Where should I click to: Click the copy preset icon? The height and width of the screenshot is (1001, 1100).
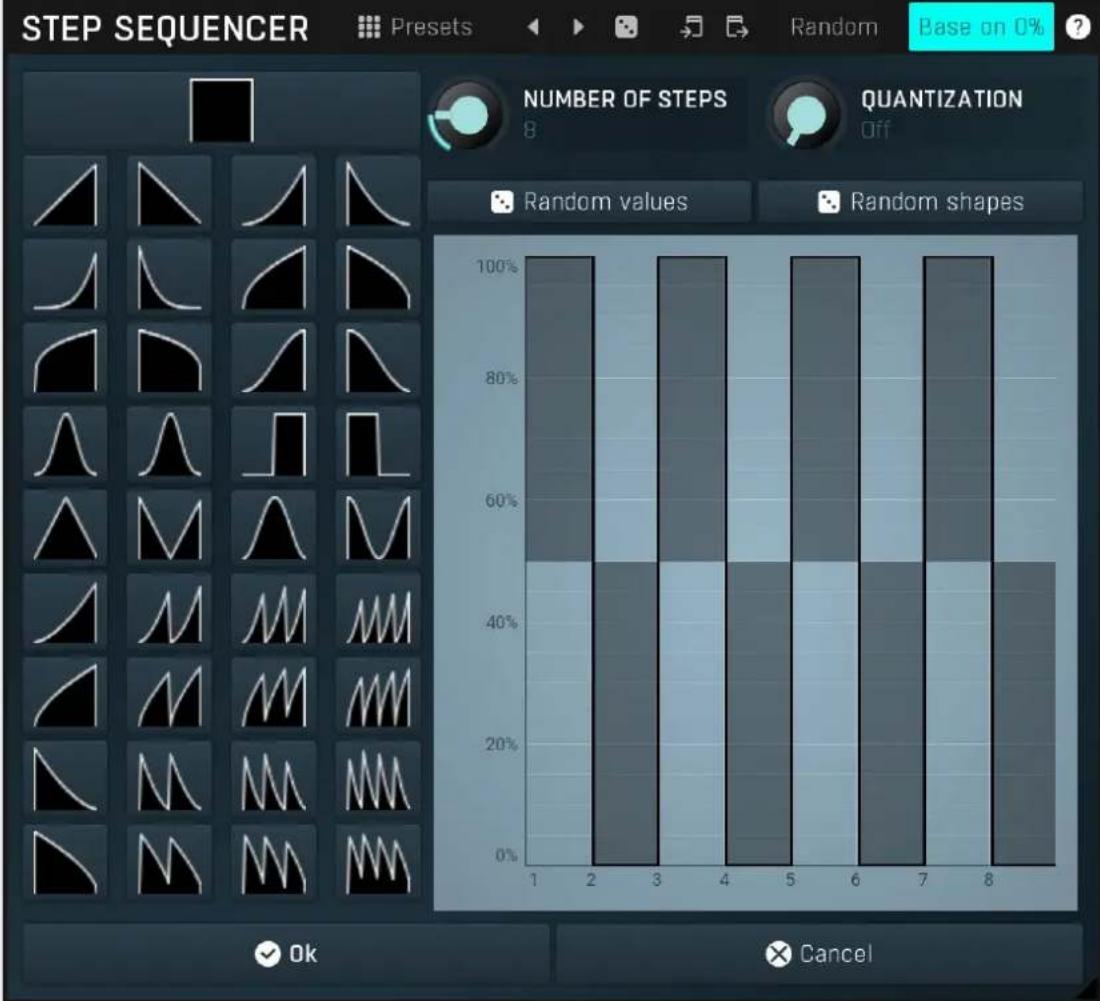[x=737, y=27]
